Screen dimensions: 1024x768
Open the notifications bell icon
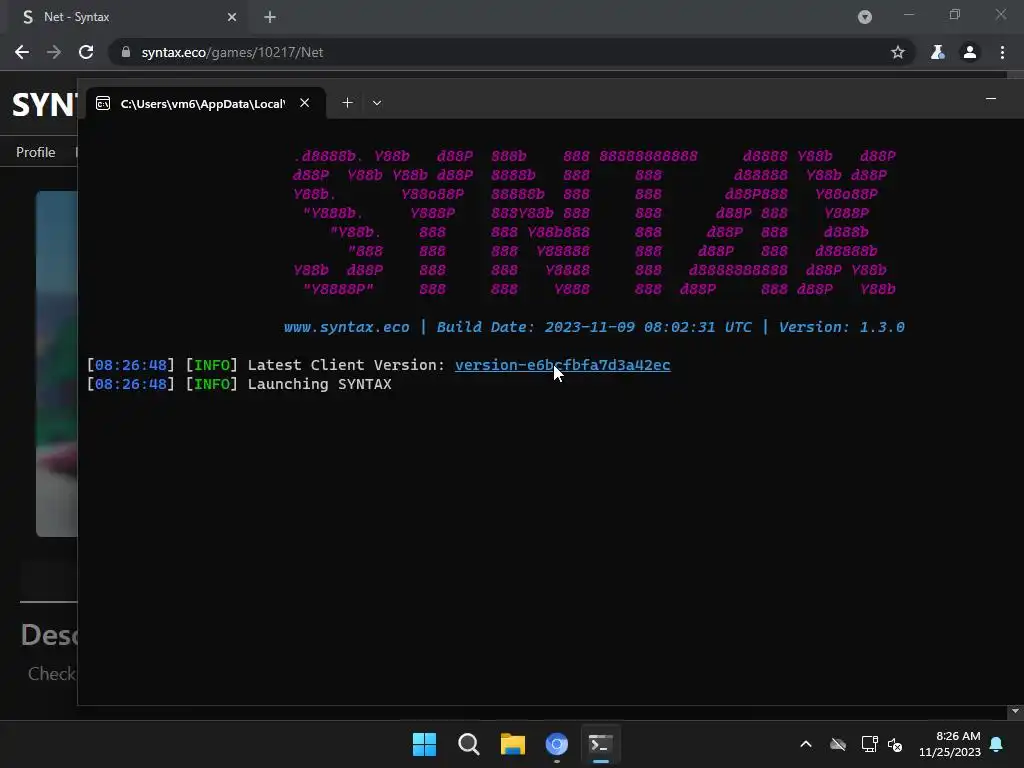pos(997,744)
